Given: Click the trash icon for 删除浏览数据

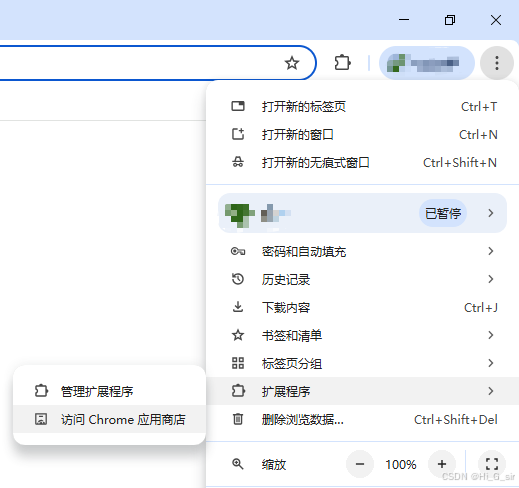Looking at the screenshot, I should pyautogui.click(x=238, y=419).
